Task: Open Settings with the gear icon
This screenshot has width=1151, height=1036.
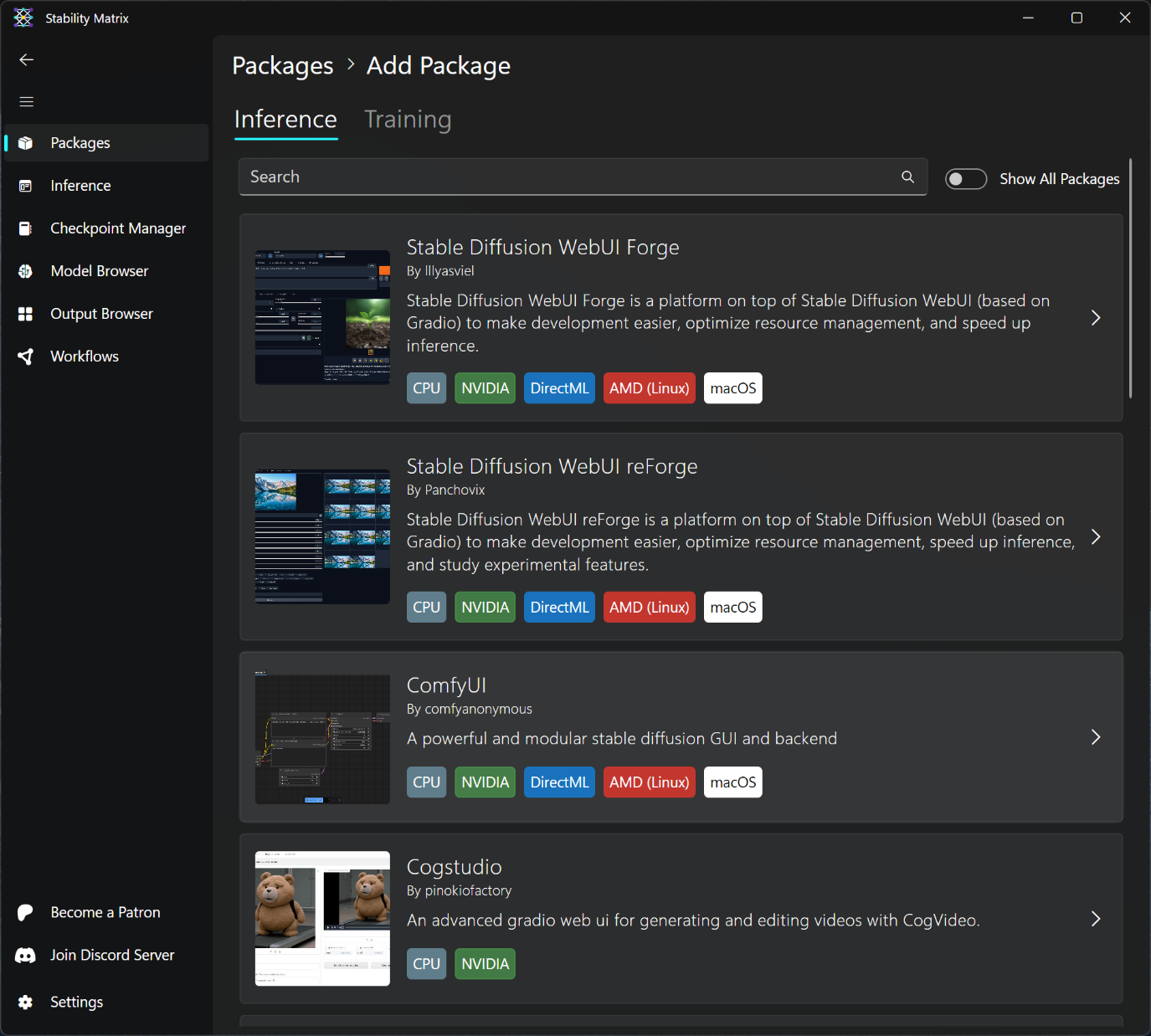Action: [26, 1002]
